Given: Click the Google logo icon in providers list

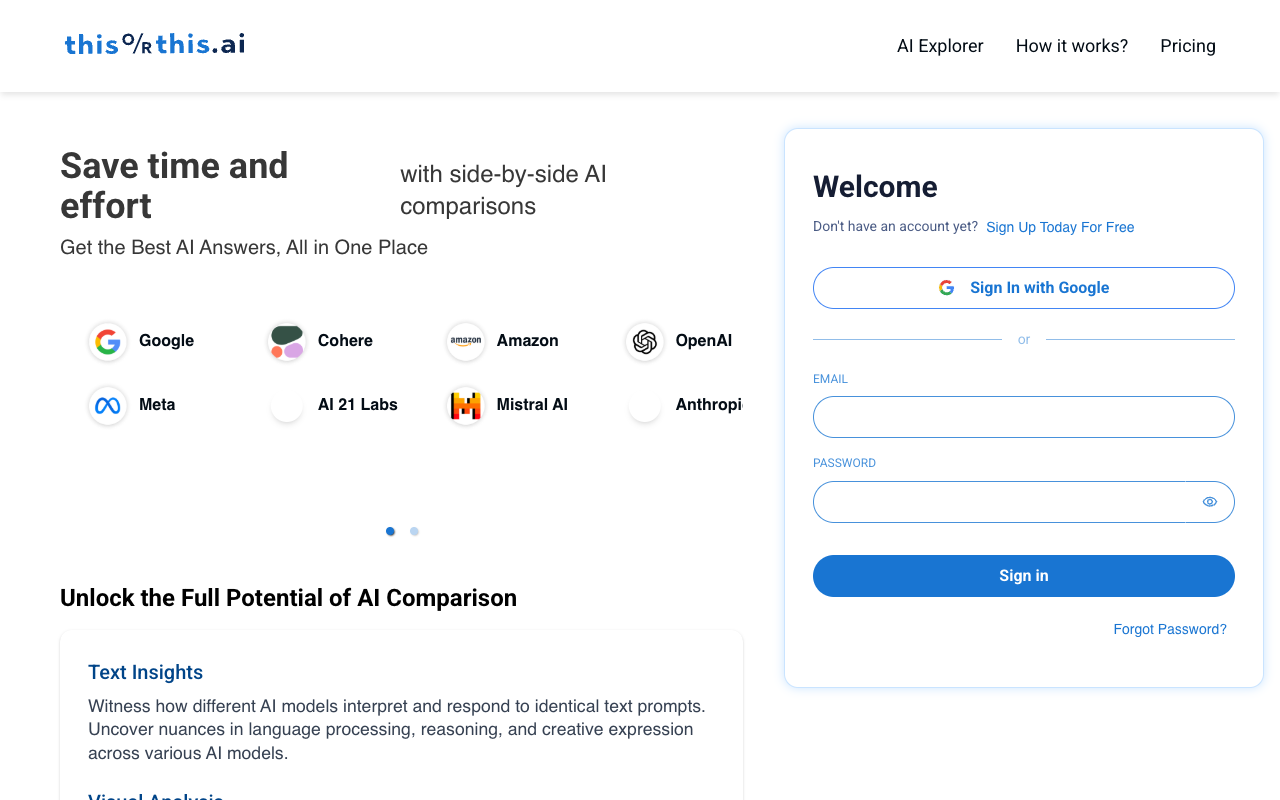Looking at the screenshot, I should (x=108, y=341).
